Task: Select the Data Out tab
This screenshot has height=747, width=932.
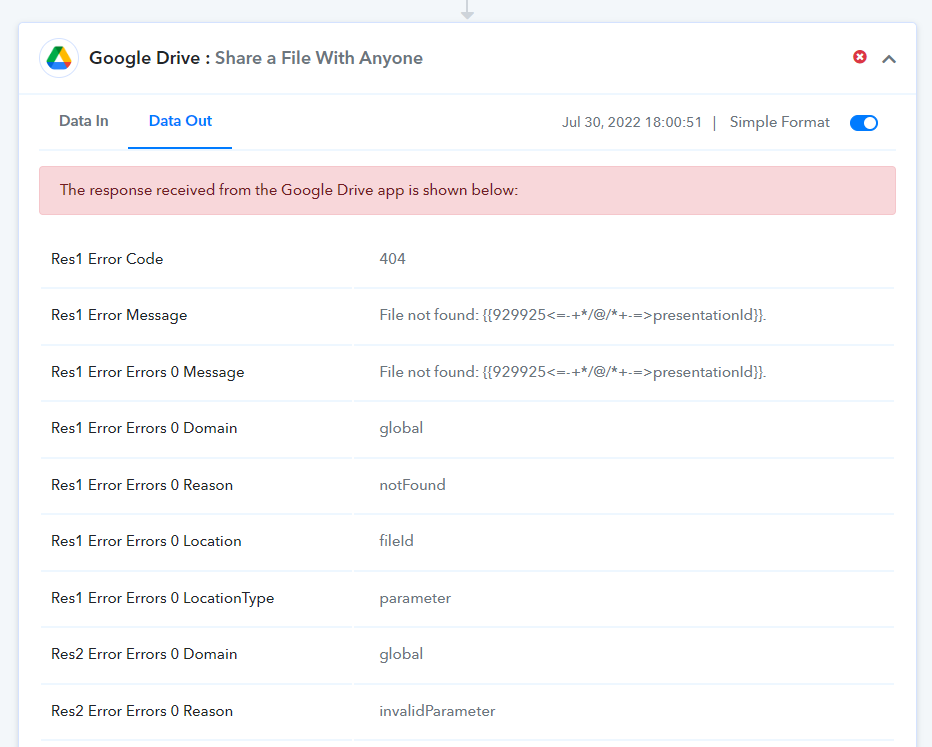Action: (180, 121)
